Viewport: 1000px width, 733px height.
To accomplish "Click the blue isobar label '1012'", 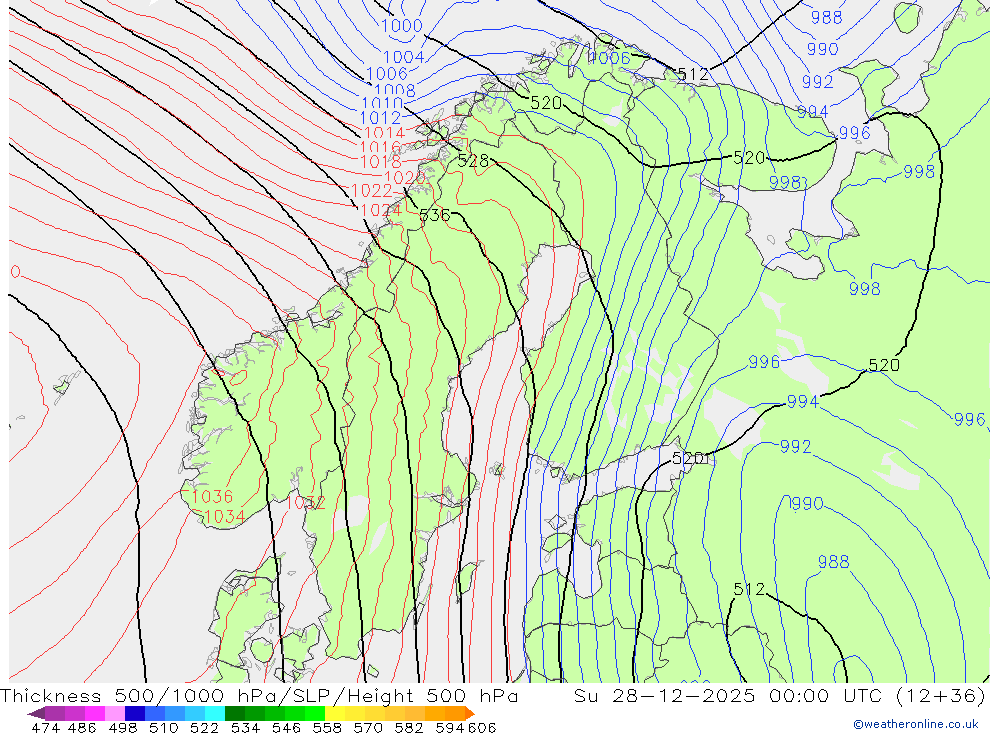I will point(380,118).
